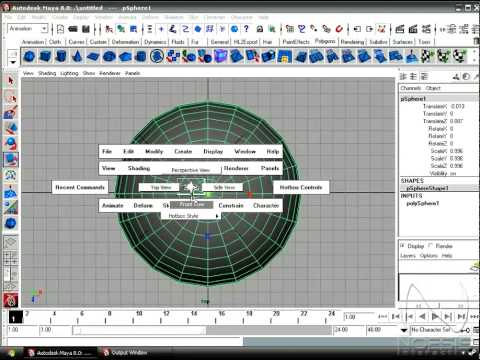The width and height of the screenshot is (480, 360).
Task: Choose the Paint selection tool in toolbox
Action: (x=11, y=113)
